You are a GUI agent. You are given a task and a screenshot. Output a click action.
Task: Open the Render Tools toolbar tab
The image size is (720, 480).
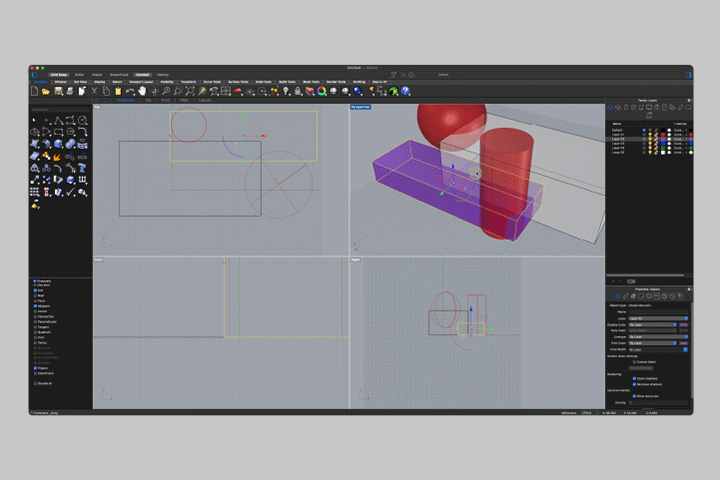[x=336, y=82]
